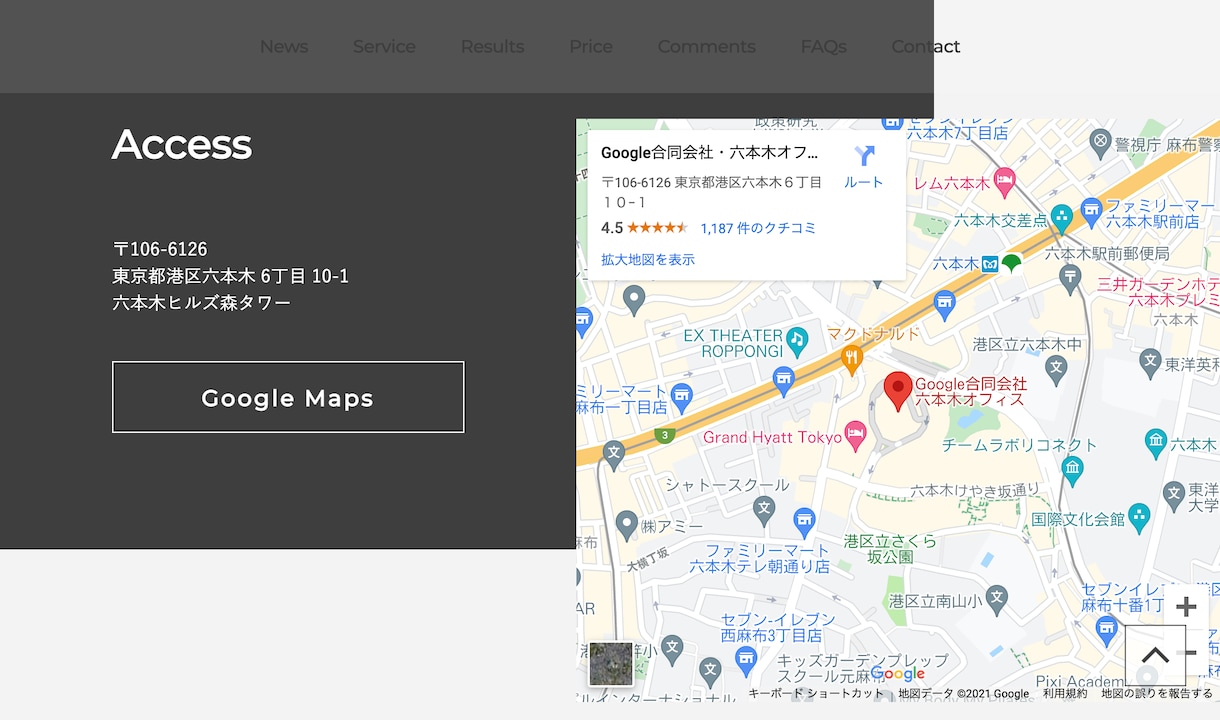This screenshot has height=720, width=1220.
Task: Open the 利用規約 terms link
Action: pyautogui.click(x=1064, y=693)
